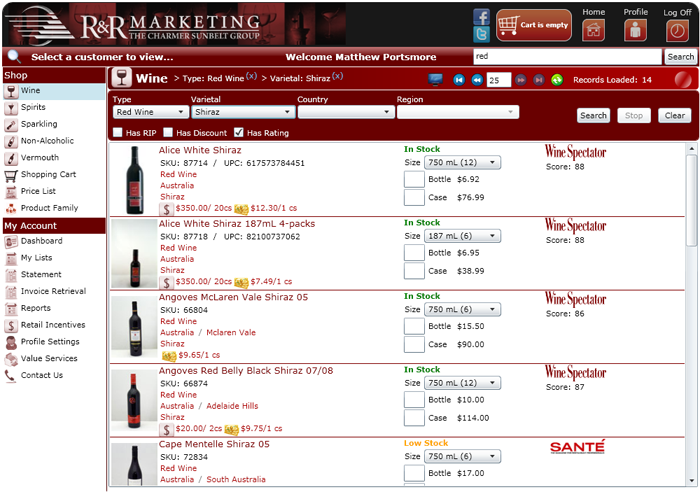Viewport: 700px width, 492px height.
Task: Click Bottle quantity box priced $10.00
Action: (414, 400)
